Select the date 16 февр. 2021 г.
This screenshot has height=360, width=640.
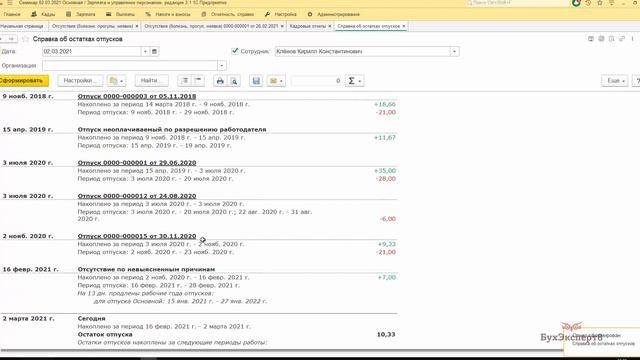coord(31,269)
